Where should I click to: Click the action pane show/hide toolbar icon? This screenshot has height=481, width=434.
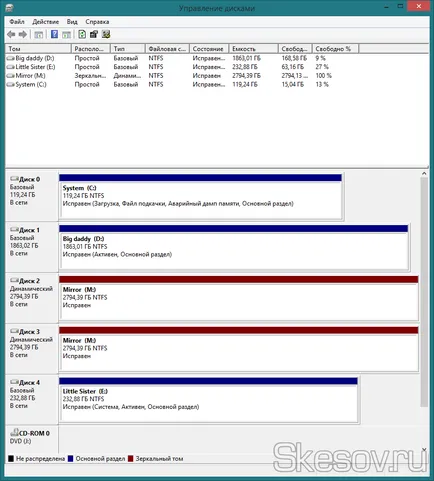(x=66, y=34)
